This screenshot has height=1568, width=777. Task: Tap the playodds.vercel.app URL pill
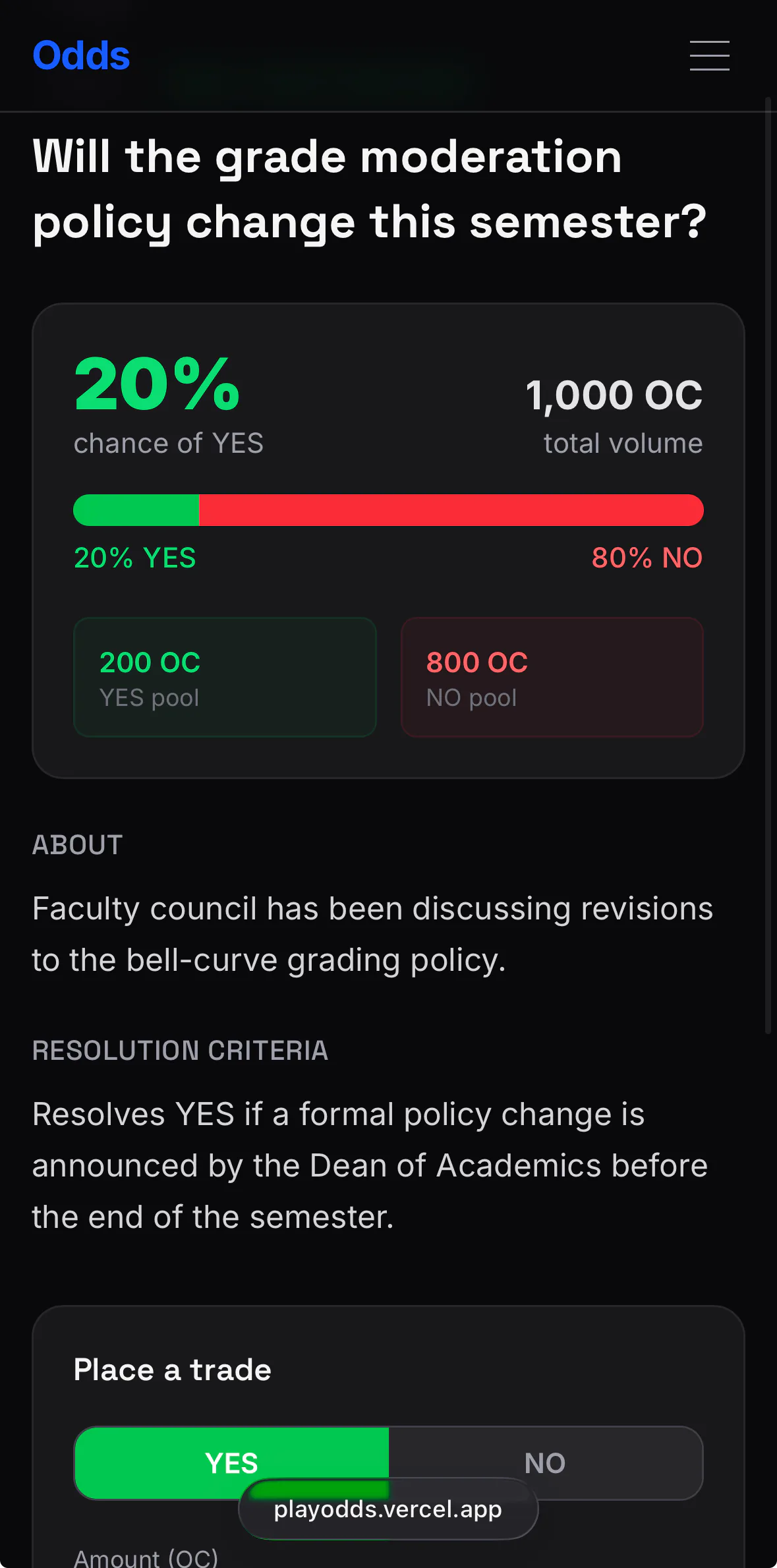(x=388, y=1509)
